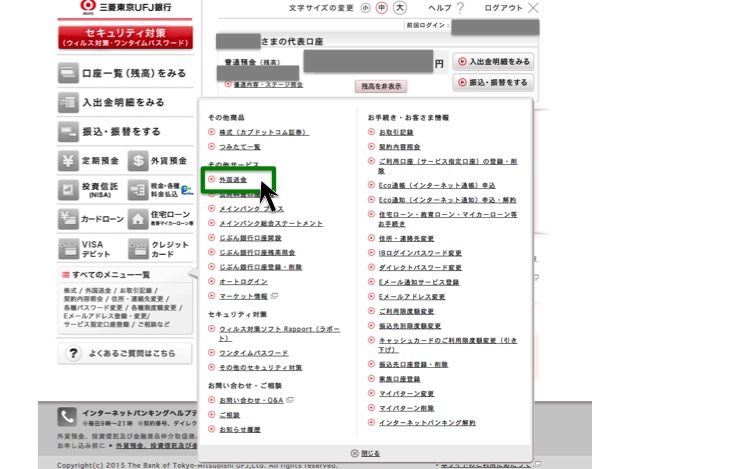Open Eco通帳（インターネット通帳）申込 link

(x=437, y=185)
